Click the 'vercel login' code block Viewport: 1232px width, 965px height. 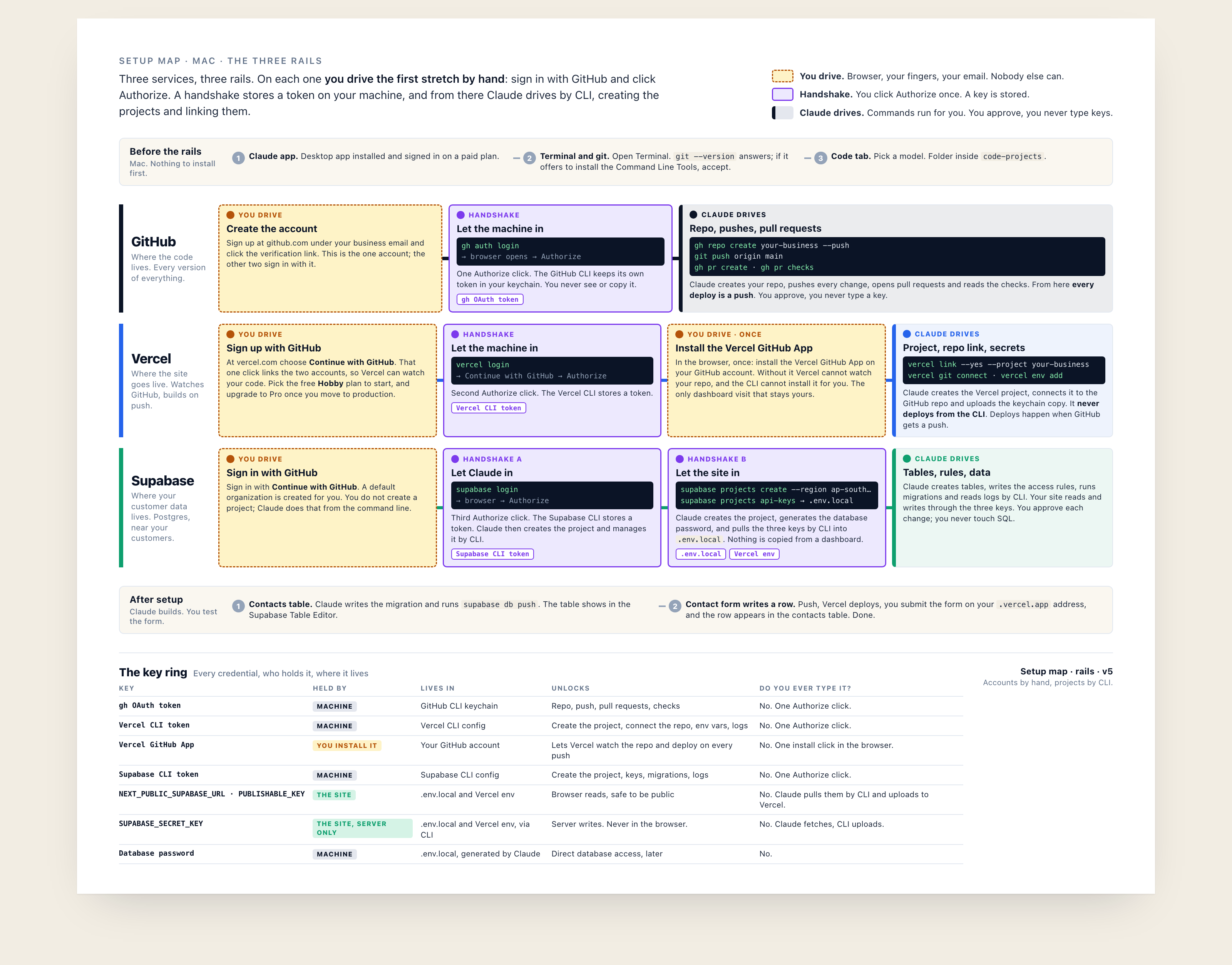552,371
